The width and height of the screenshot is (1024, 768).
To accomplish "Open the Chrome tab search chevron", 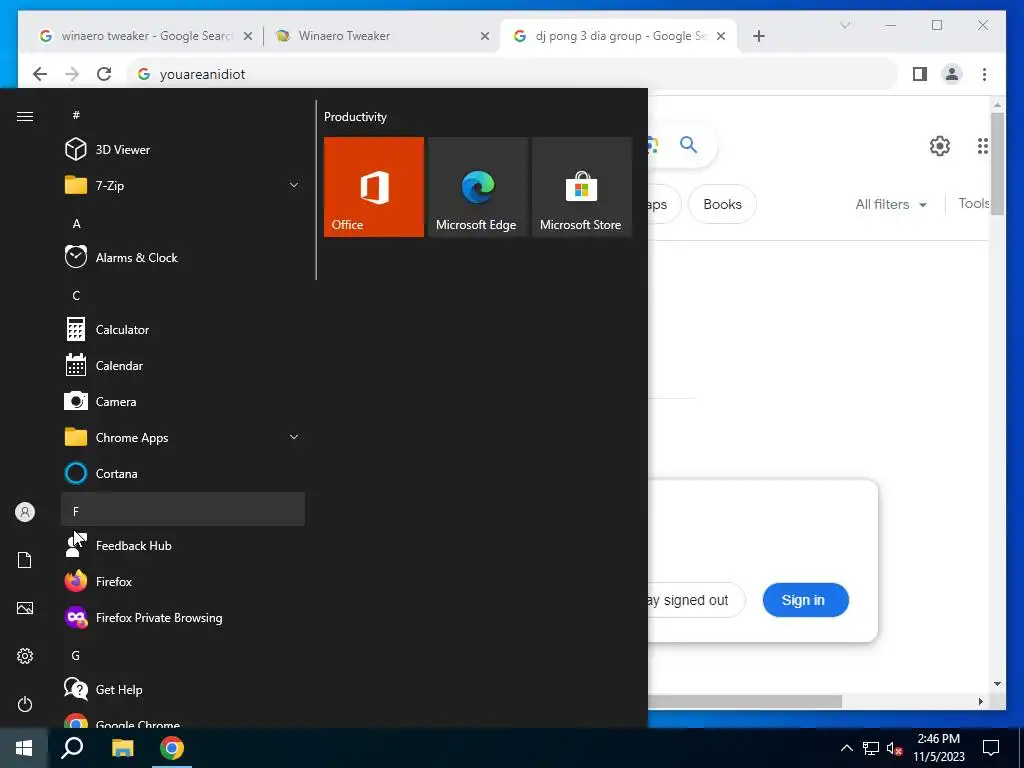I will pyautogui.click(x=844, y=25).
